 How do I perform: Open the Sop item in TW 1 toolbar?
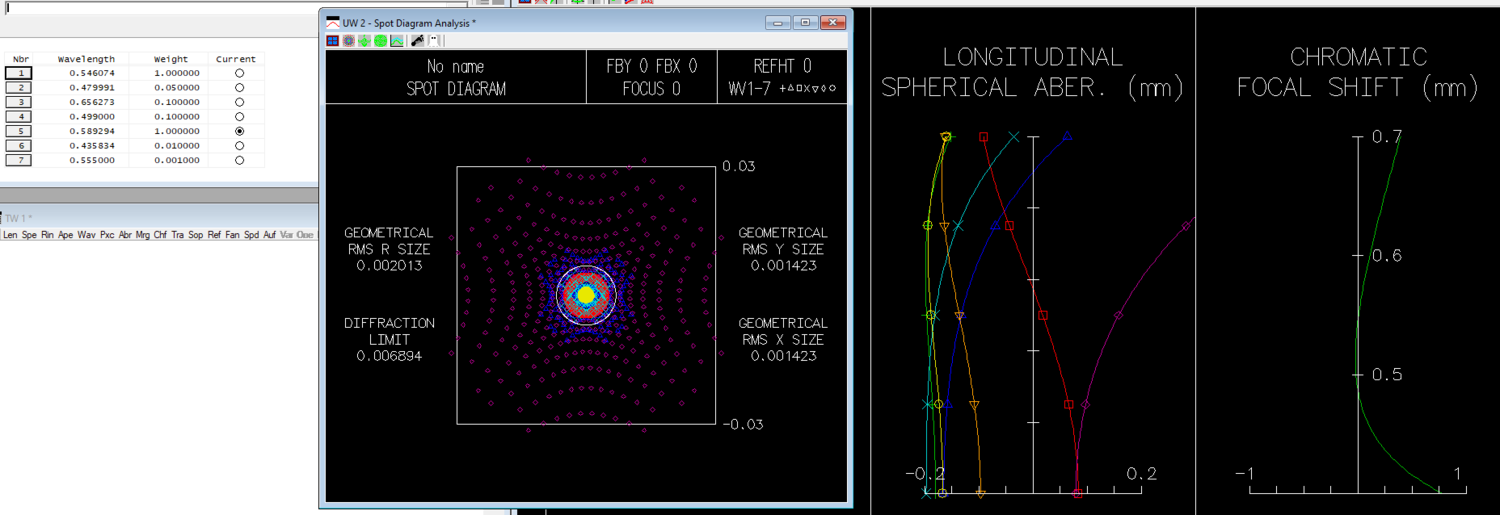pyautogui.click(x=195, y=235)
